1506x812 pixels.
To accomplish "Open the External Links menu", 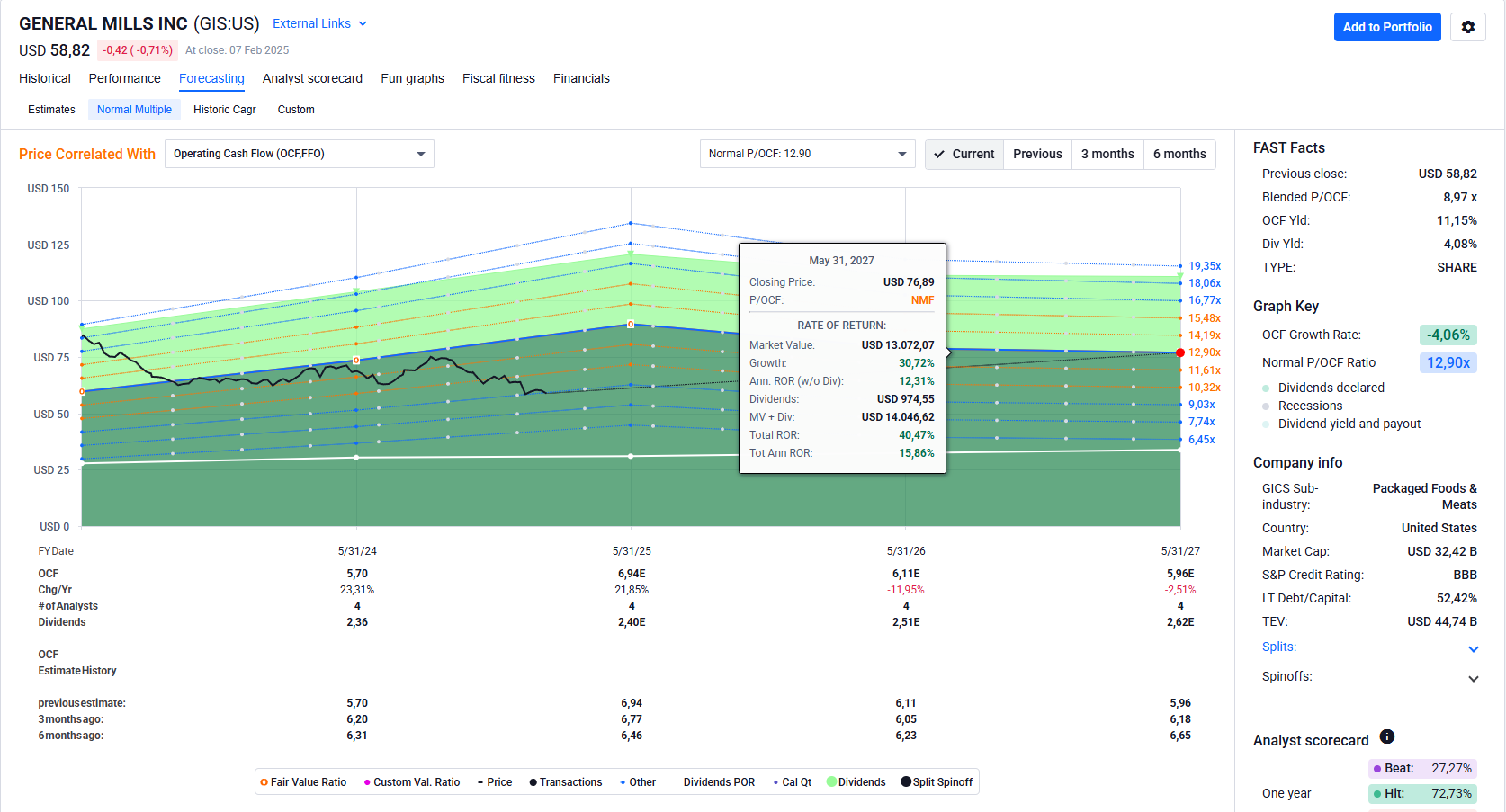I will (319, 23).
